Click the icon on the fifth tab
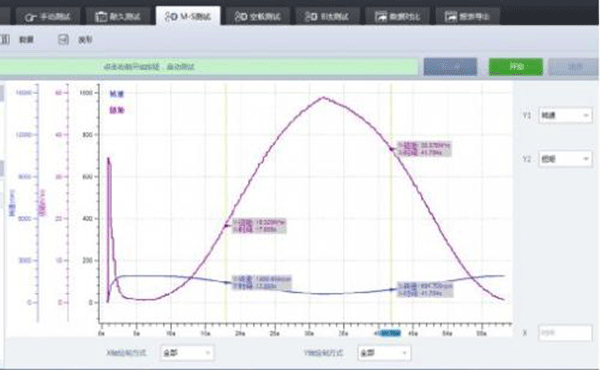This screenshot has height=370, width=600. [x=311, y=16]
